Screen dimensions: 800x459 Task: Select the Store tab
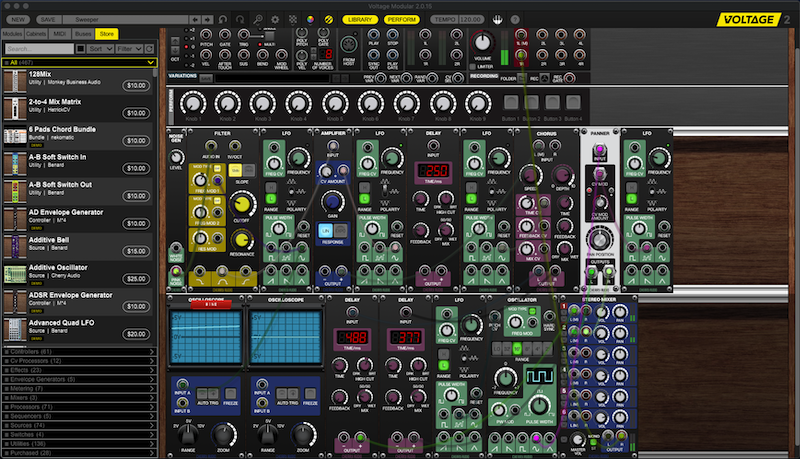107,34
